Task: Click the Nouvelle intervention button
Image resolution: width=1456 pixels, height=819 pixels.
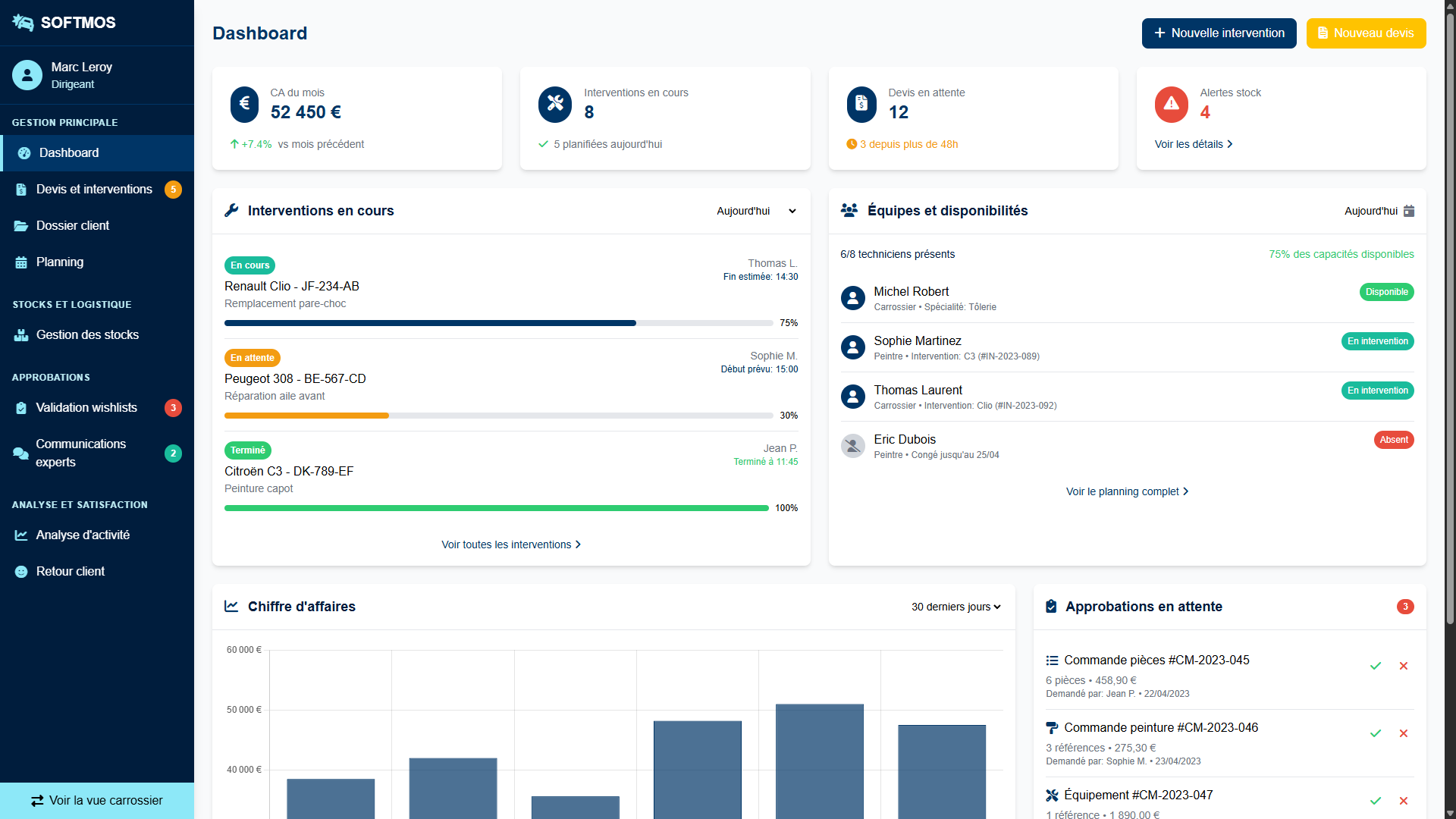Action: tap(1219, 33)
